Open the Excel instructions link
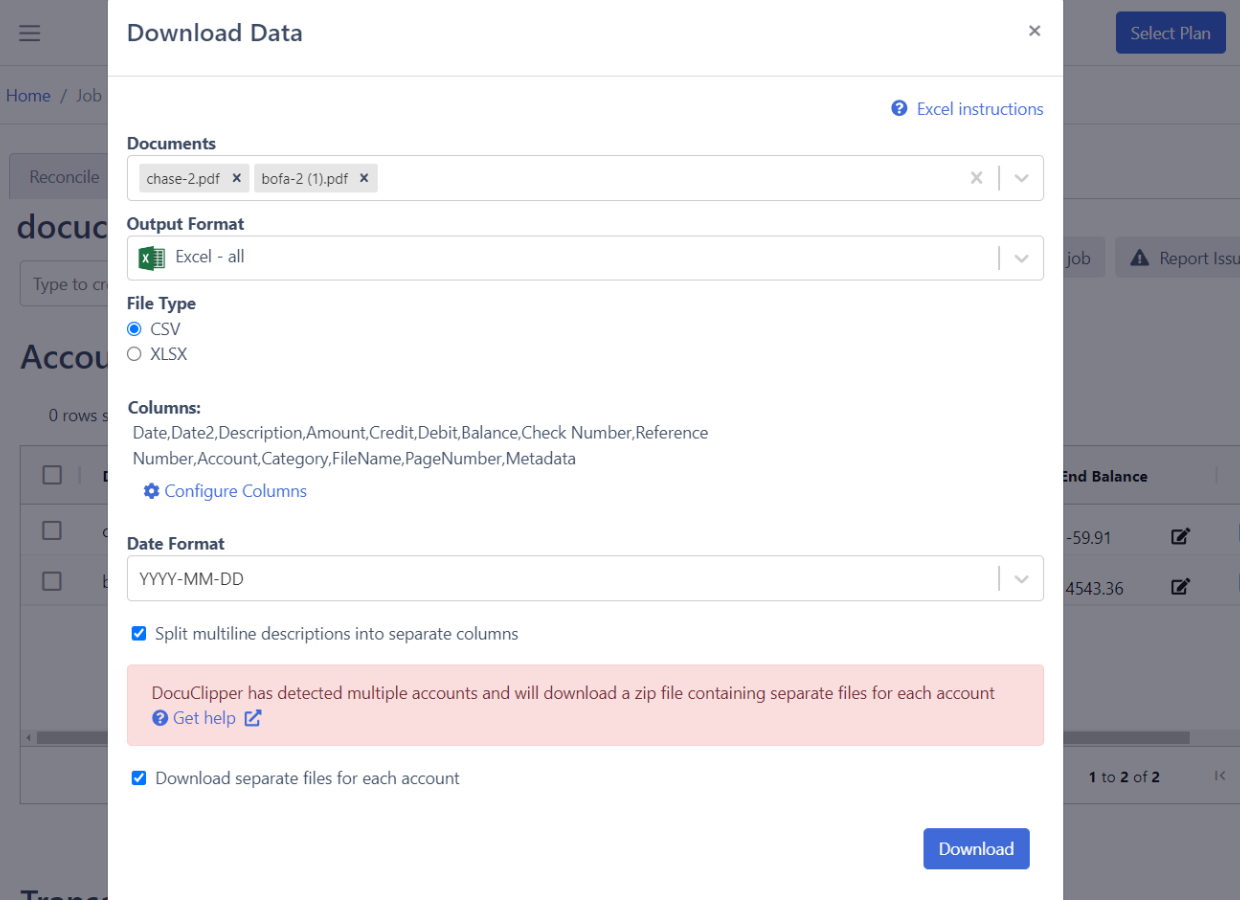 980,109
